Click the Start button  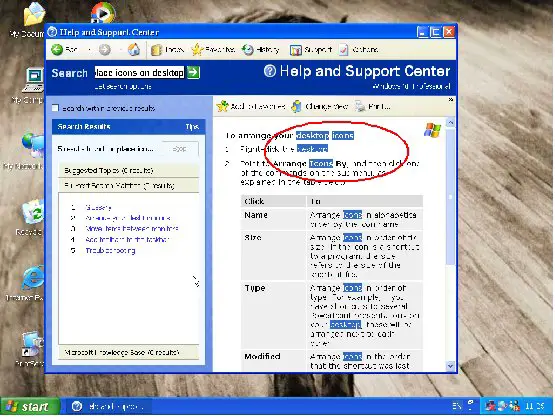(30, 406)
